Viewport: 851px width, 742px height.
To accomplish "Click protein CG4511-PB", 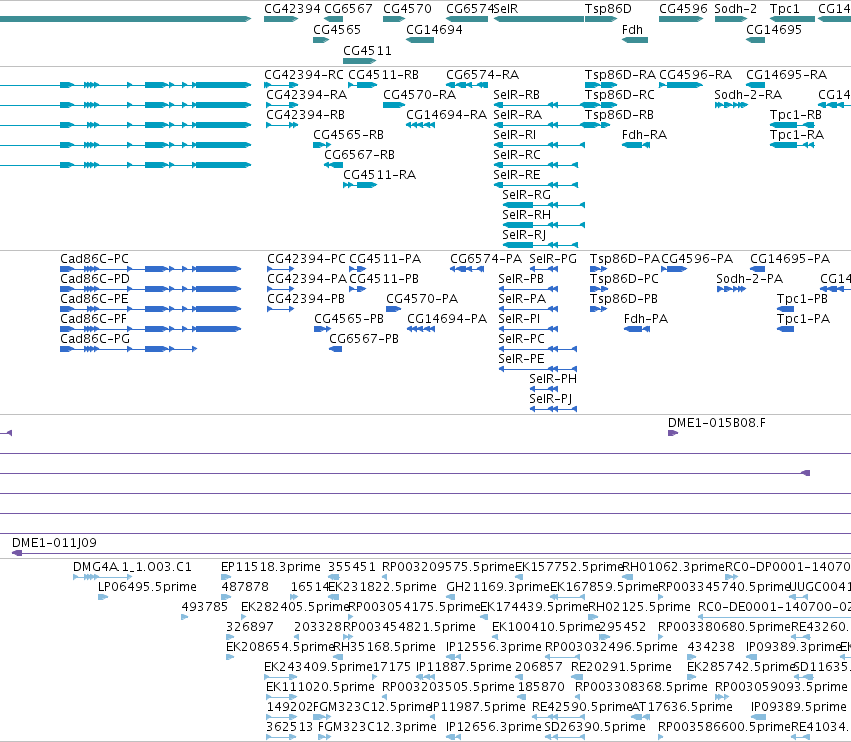I will pos(358,289).
